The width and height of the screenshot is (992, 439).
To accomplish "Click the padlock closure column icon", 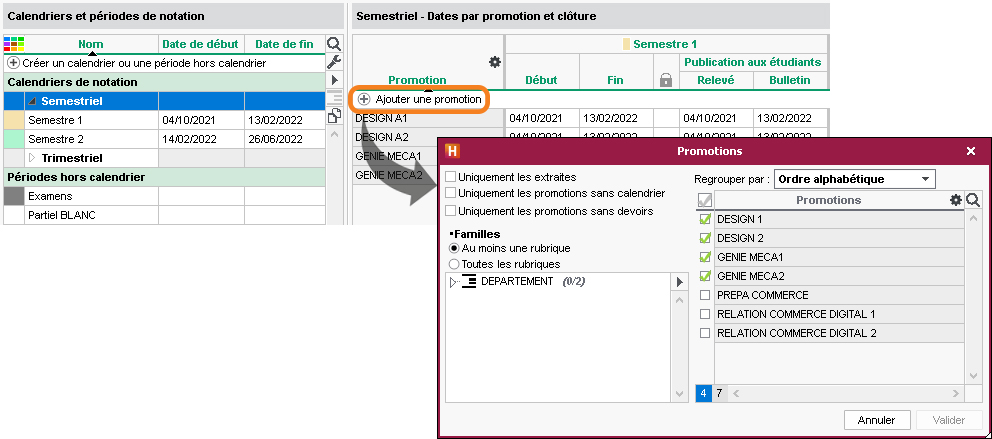I will pos(666,80).
